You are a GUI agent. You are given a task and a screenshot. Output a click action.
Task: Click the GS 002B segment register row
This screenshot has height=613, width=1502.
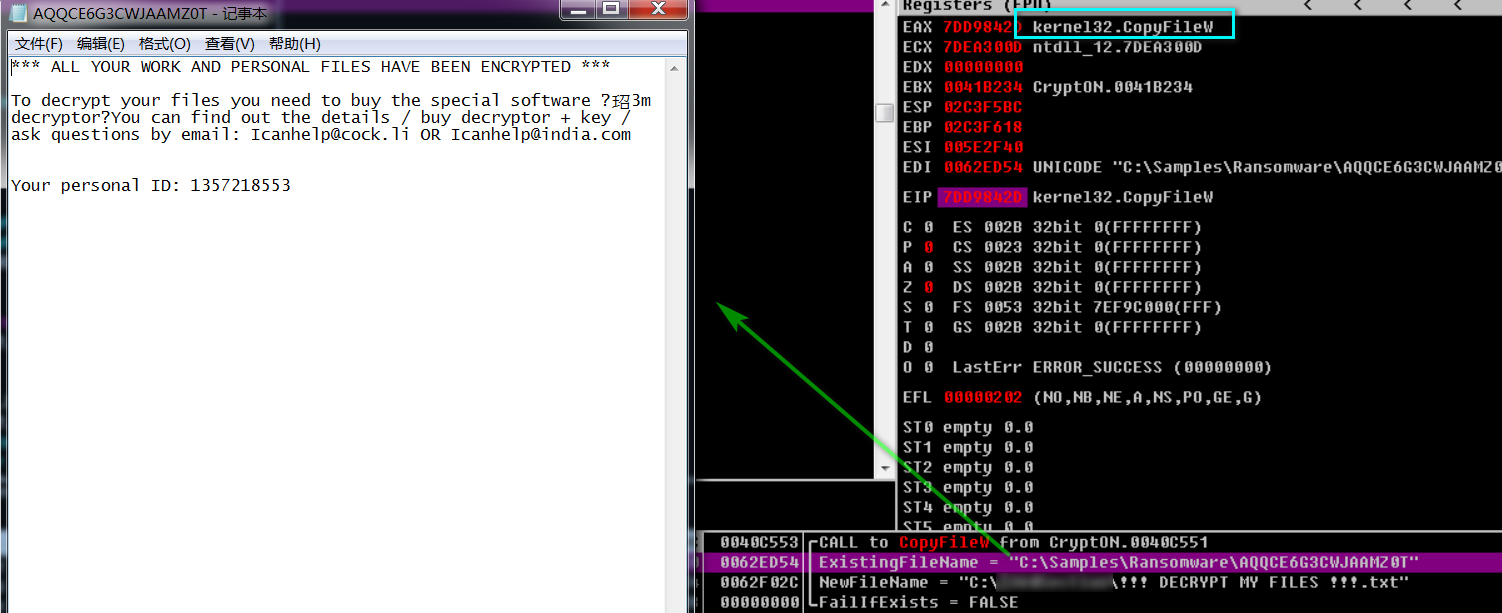pos(1077,327)
